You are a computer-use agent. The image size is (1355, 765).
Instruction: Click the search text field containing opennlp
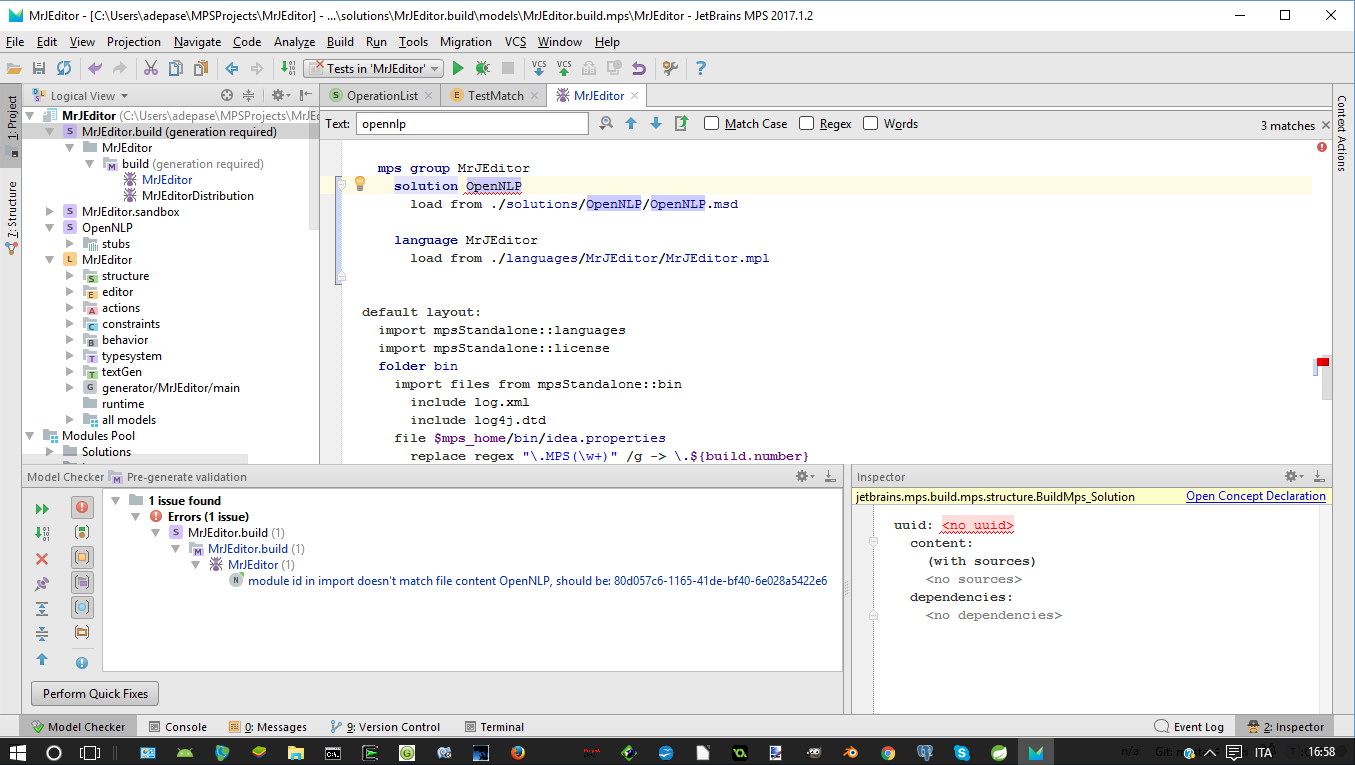[472, 124]
